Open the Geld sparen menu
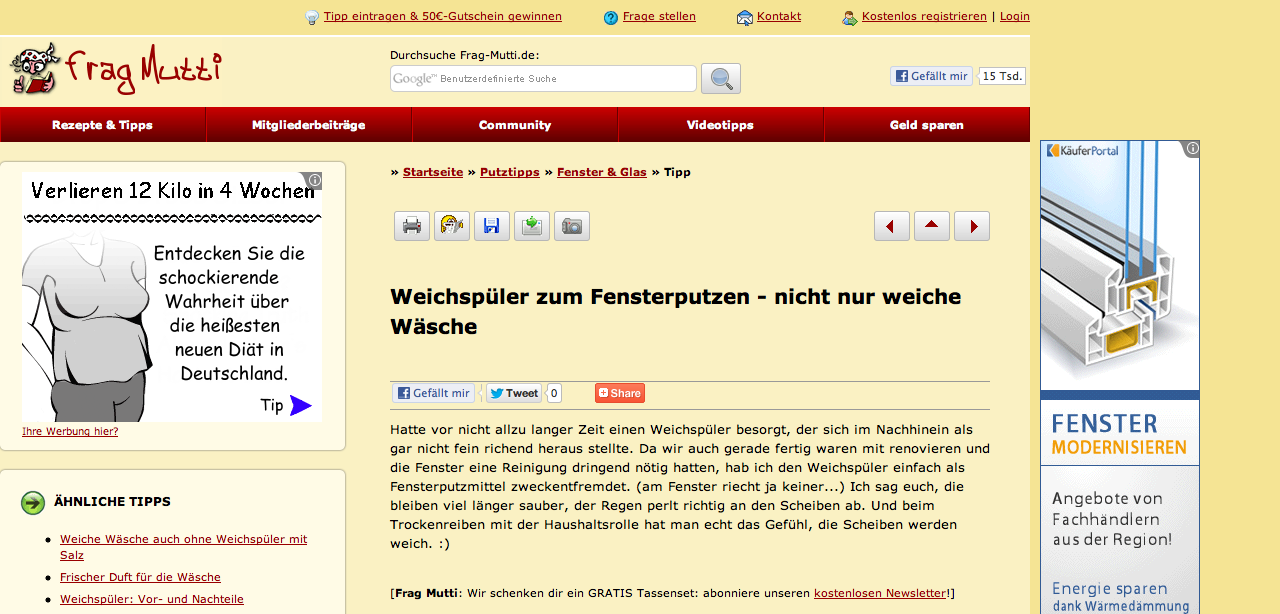 [x=926, y=125]
